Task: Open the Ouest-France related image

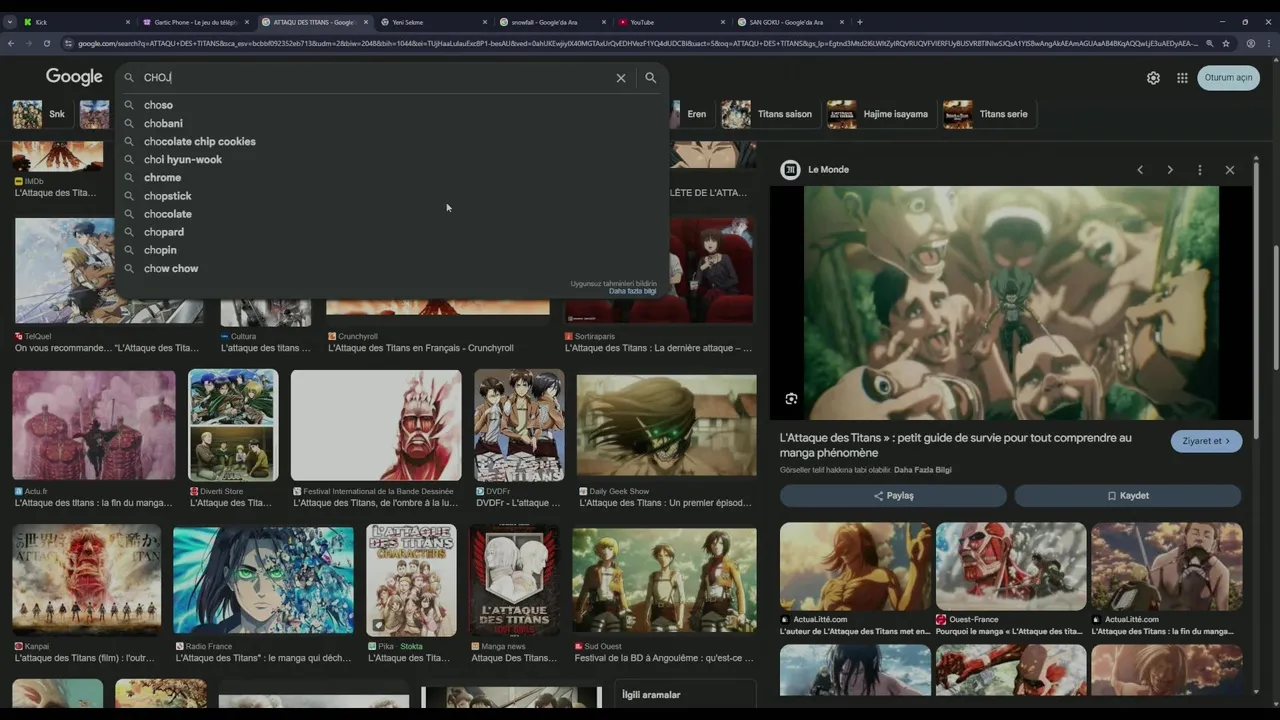Action: click(x=1011, y=566)
